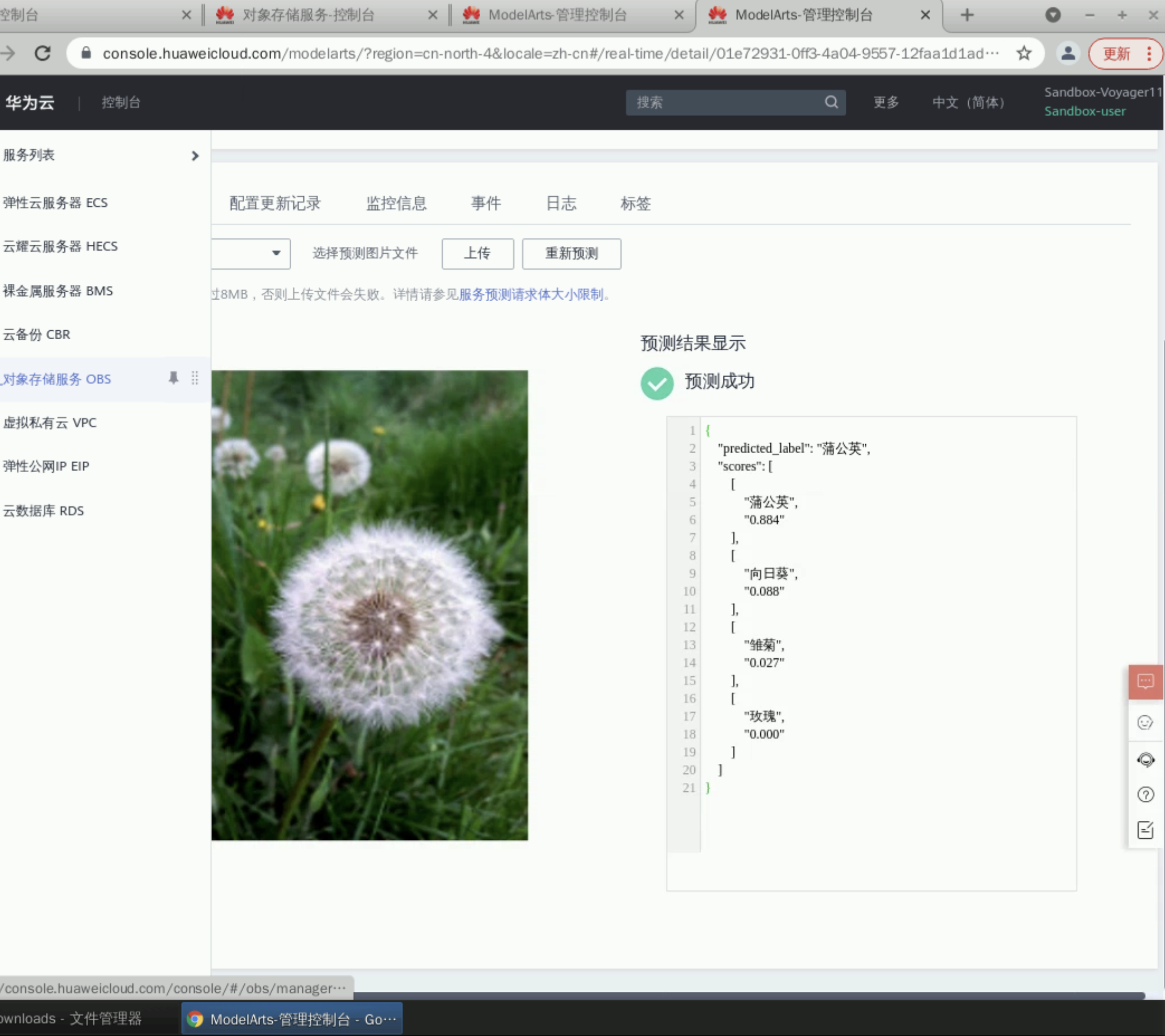Click the browser reload icon

(42, 54)
